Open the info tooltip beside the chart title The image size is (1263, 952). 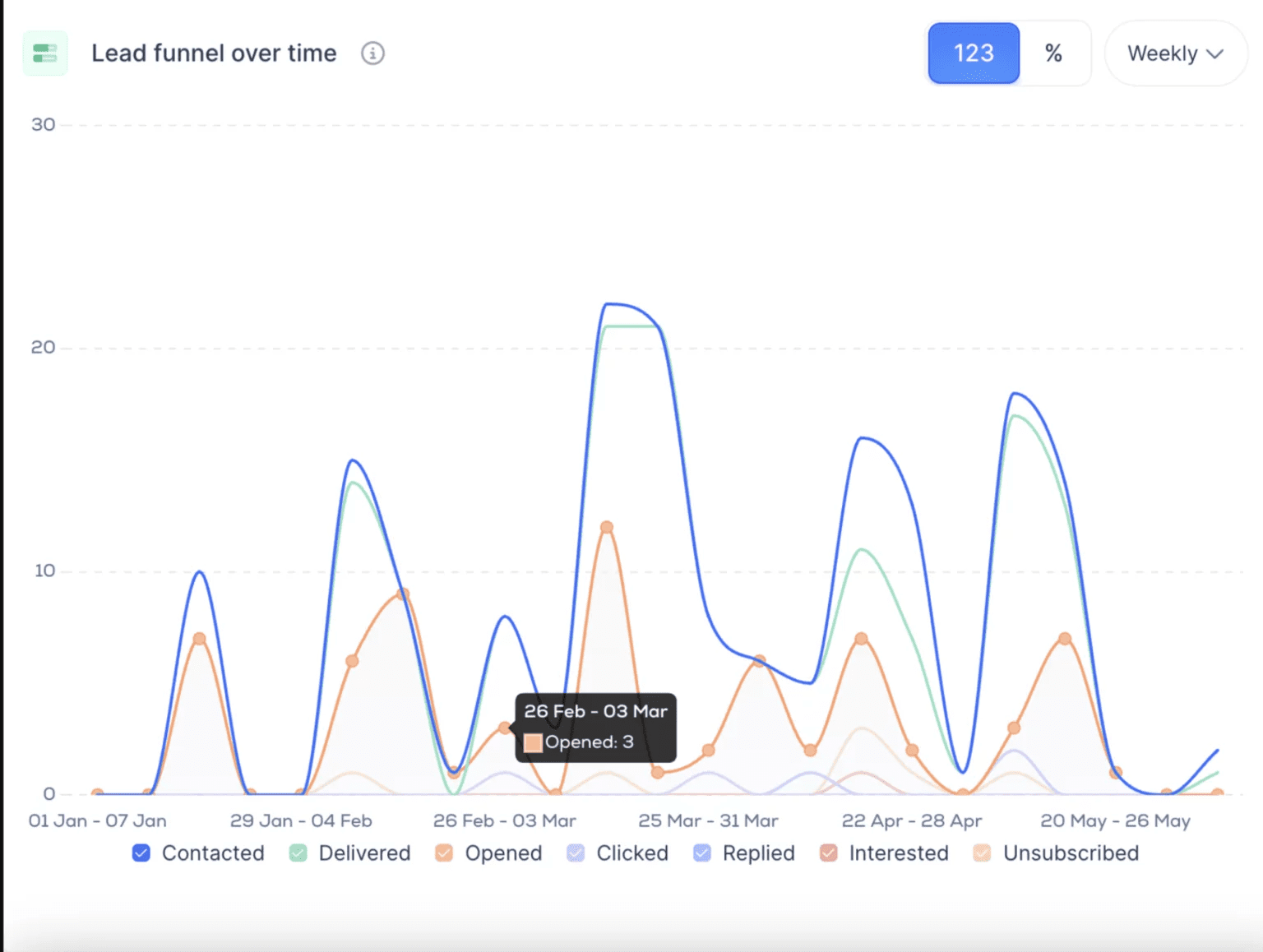click(372, 53)
